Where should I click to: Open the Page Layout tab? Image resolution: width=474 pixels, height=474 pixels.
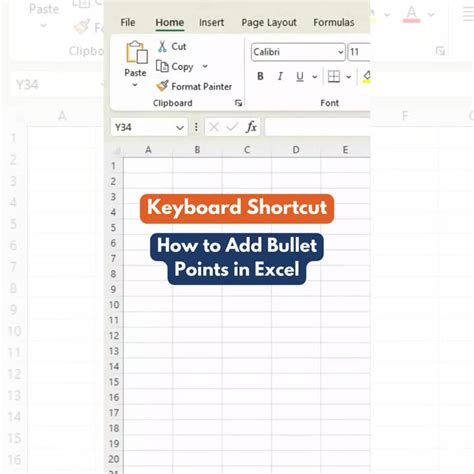tap(269, 22)
